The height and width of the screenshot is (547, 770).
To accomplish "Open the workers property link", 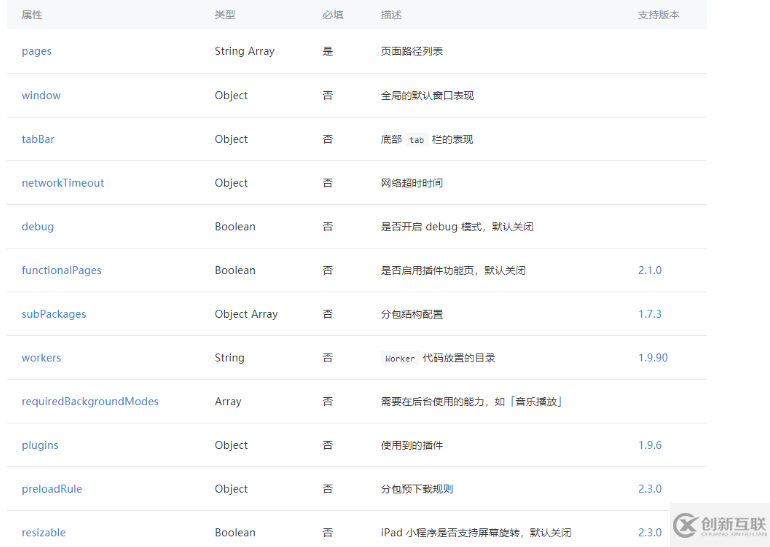I will [x=41, y=358].
